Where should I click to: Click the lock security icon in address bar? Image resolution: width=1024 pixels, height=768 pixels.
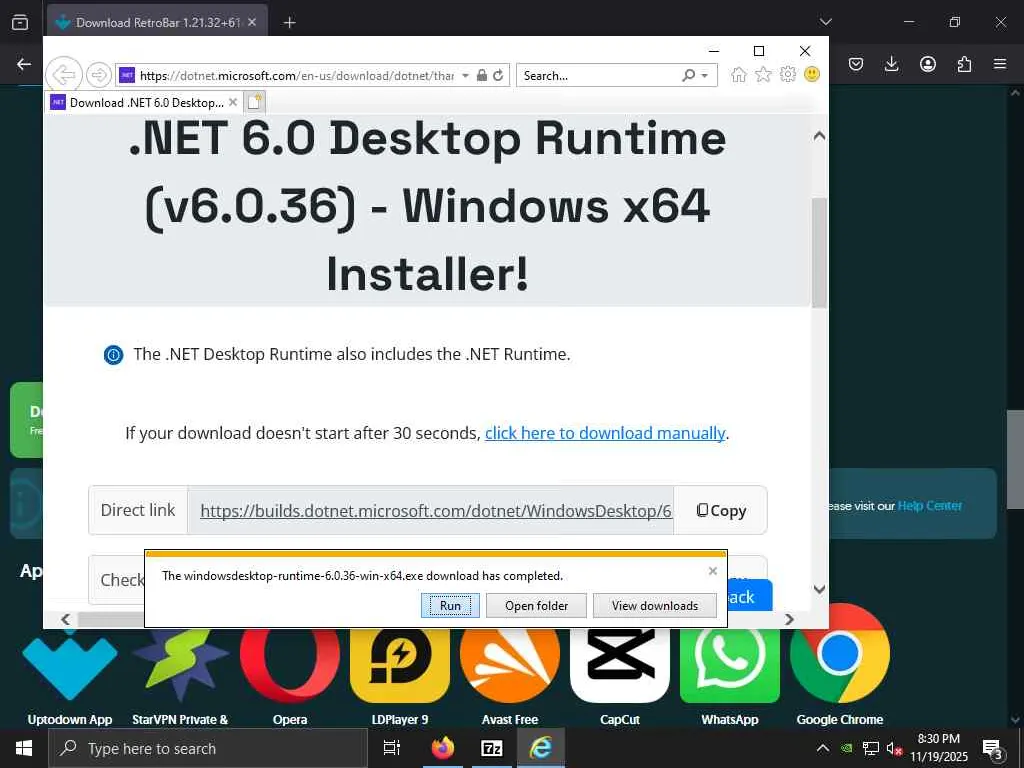[482, 75]
